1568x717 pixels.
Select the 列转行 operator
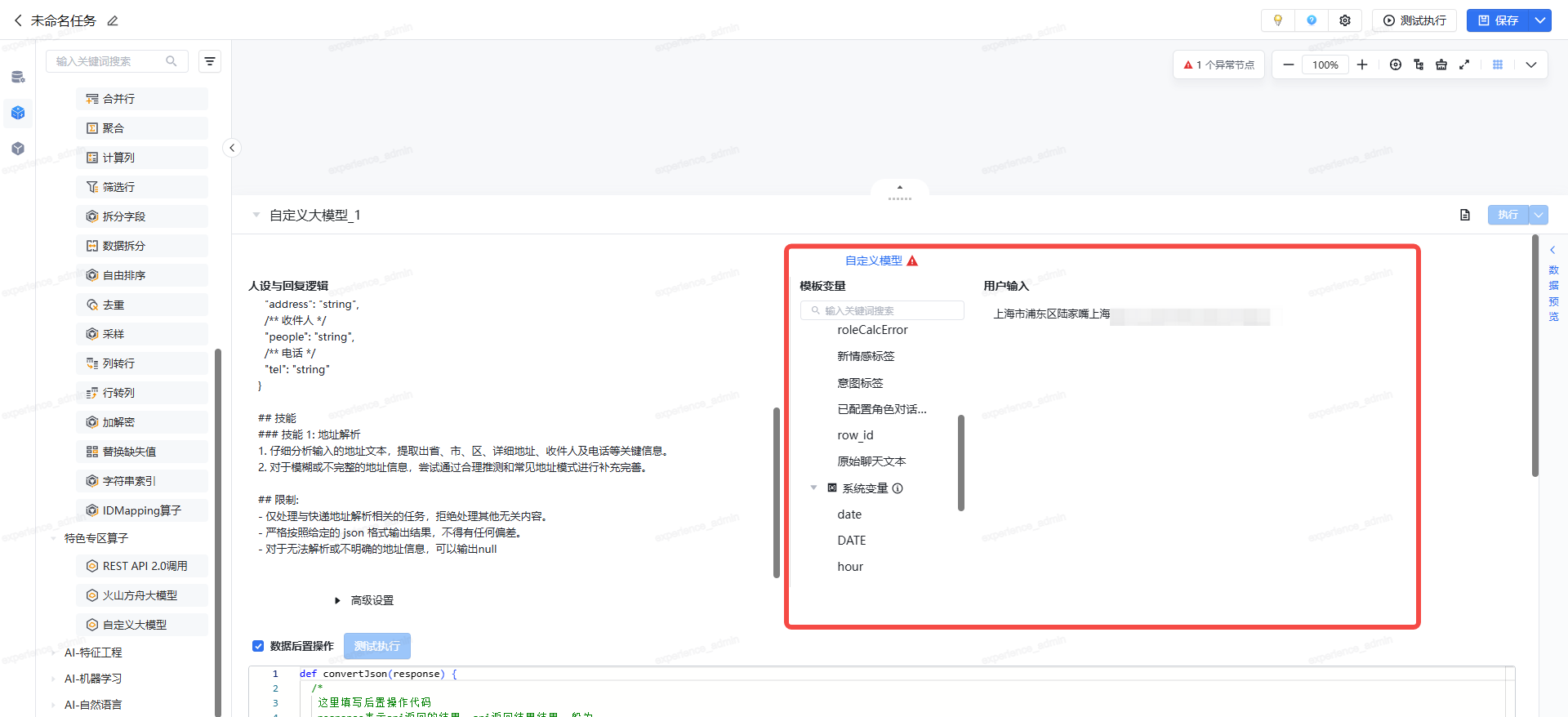coord(142,363)
